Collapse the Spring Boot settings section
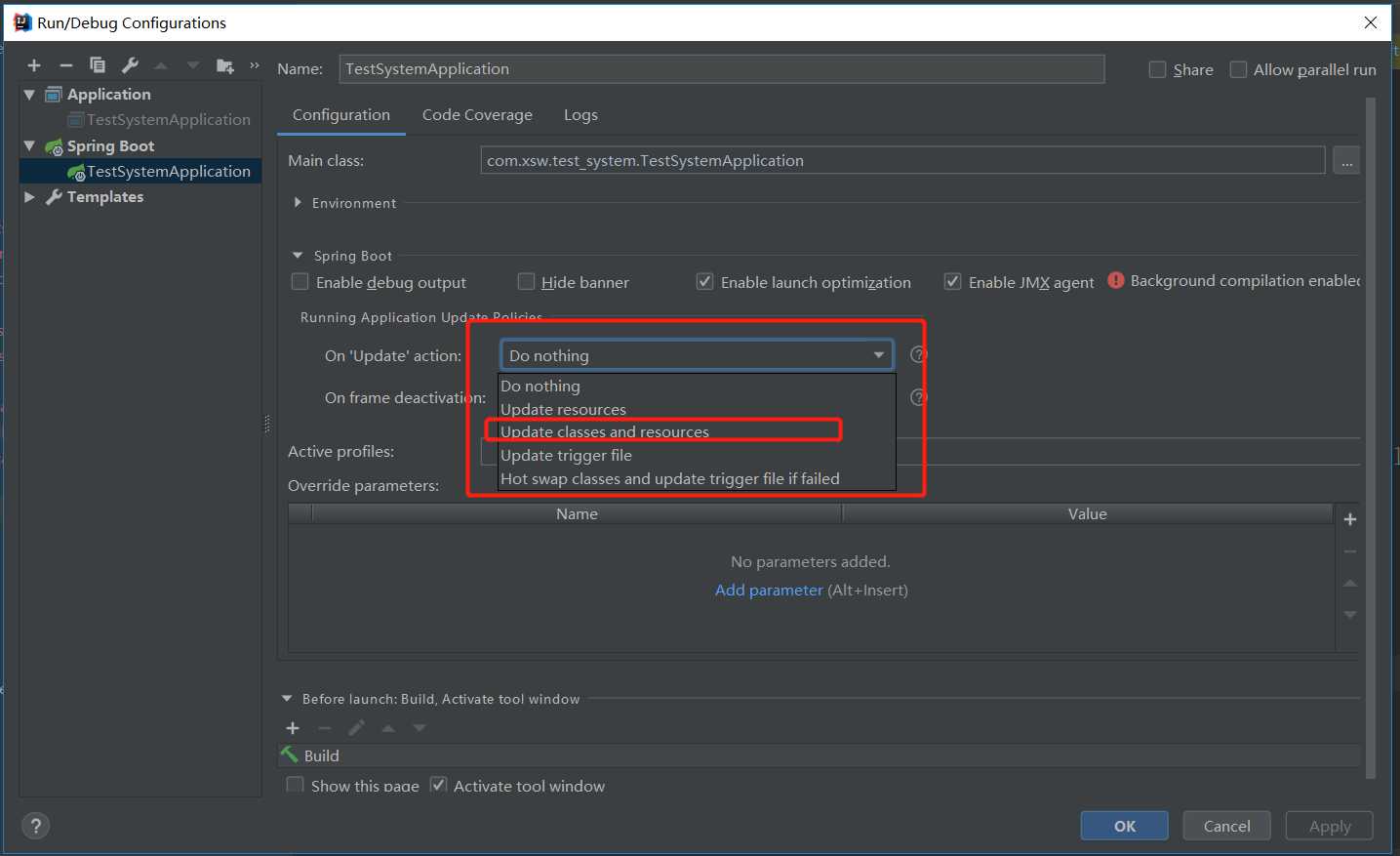Image resolution: width=1400 pixels, height=856 pixels. pyautogui.click(x=298, y=256)
